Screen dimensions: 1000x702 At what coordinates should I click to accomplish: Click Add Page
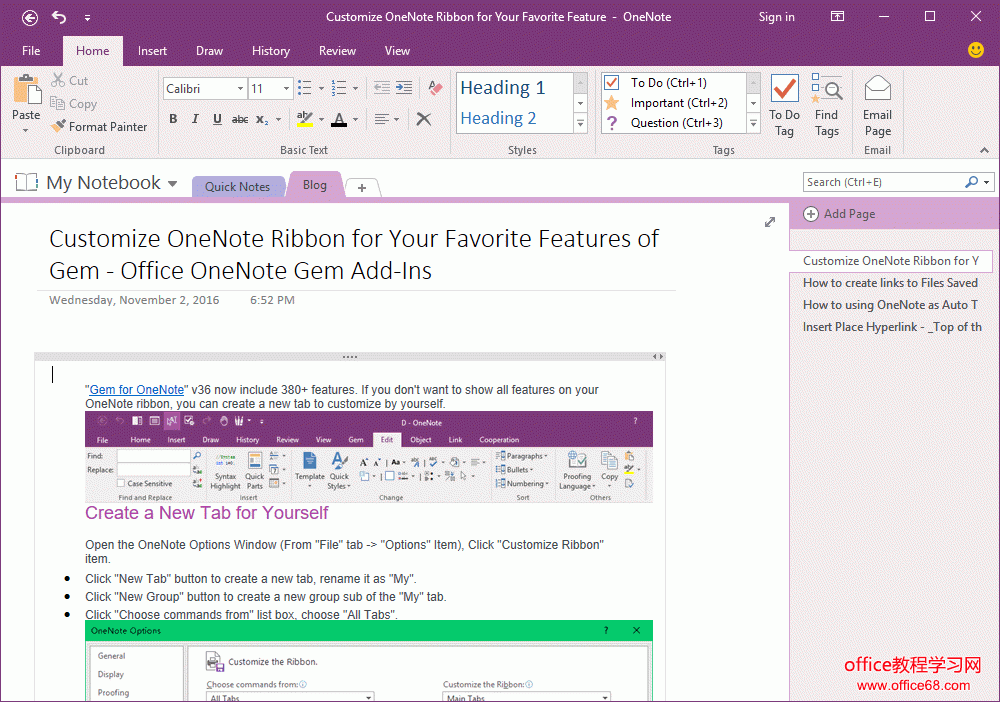coord(839,214)
